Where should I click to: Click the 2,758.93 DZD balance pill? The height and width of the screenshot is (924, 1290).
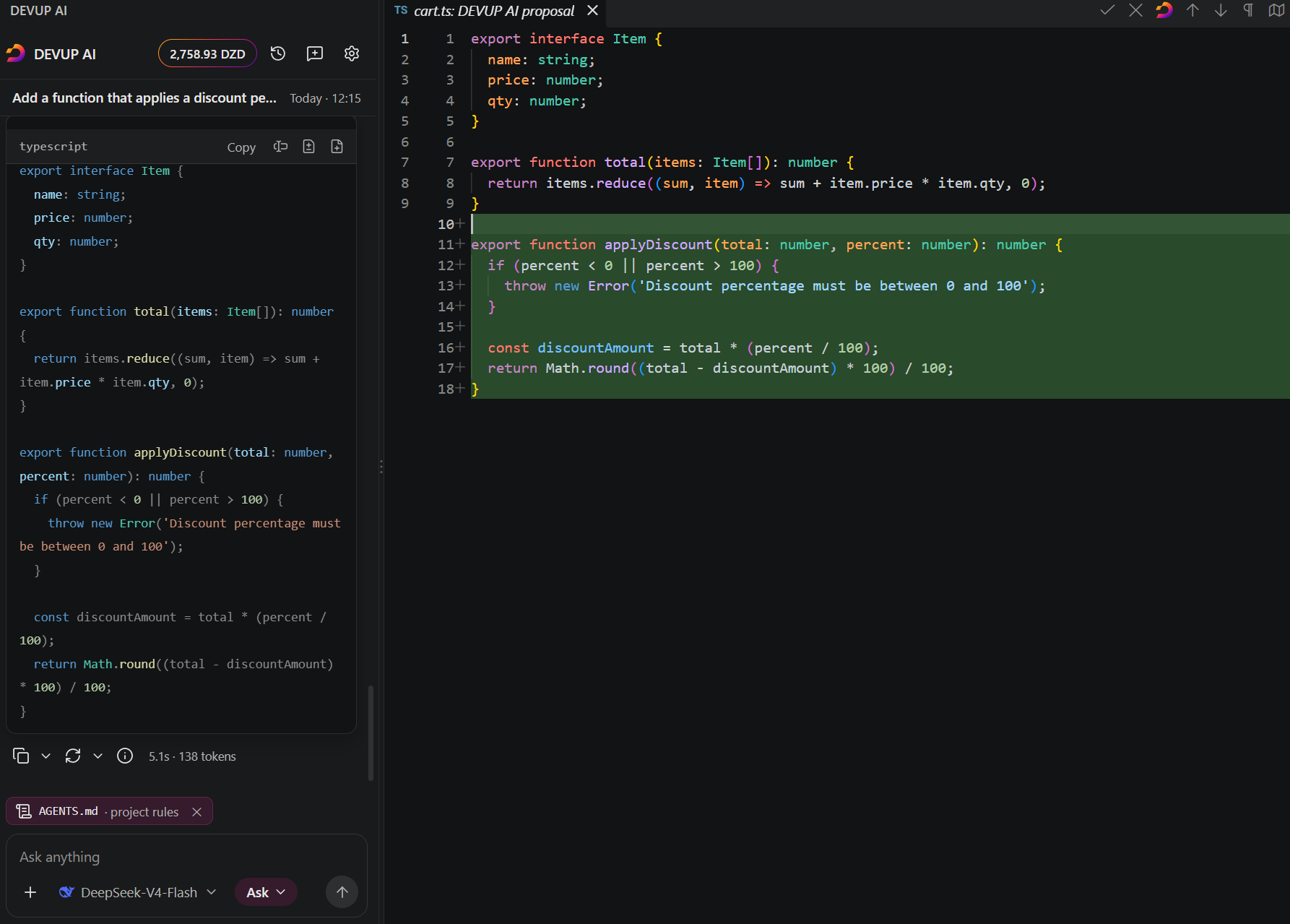click(207, 53)
